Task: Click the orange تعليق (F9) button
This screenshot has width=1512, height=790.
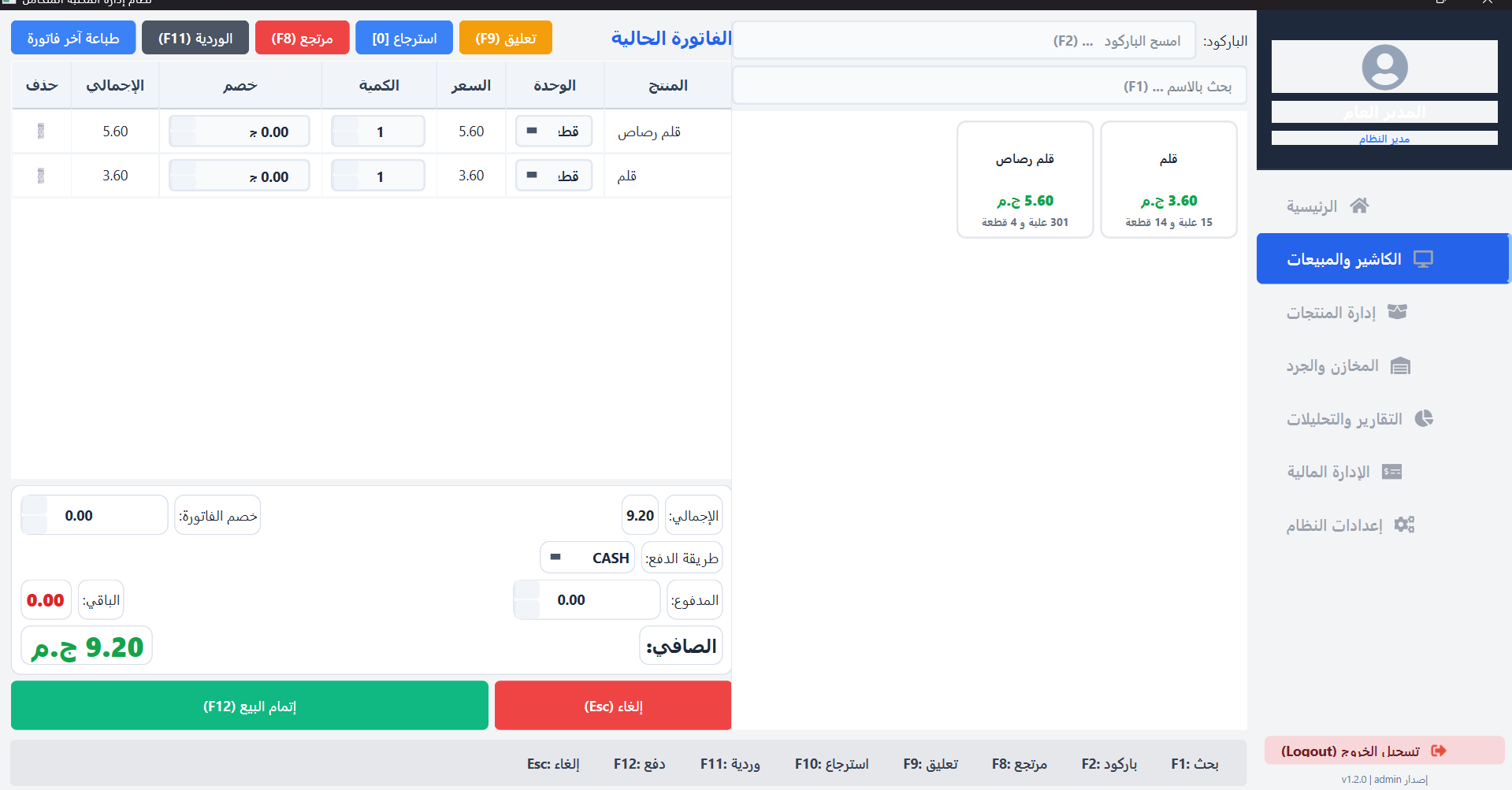Action: [x=505, y=37]
